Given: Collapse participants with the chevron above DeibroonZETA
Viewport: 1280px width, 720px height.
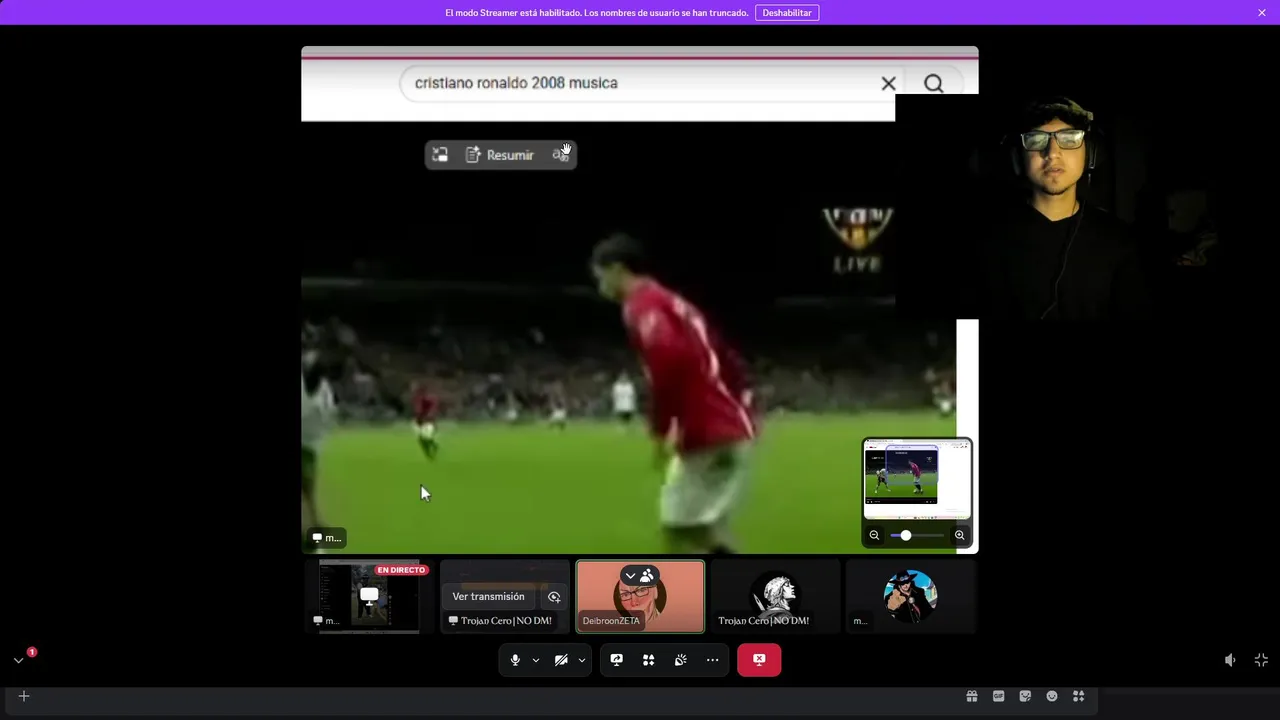Looking at the screenshot, I should 631,576.
